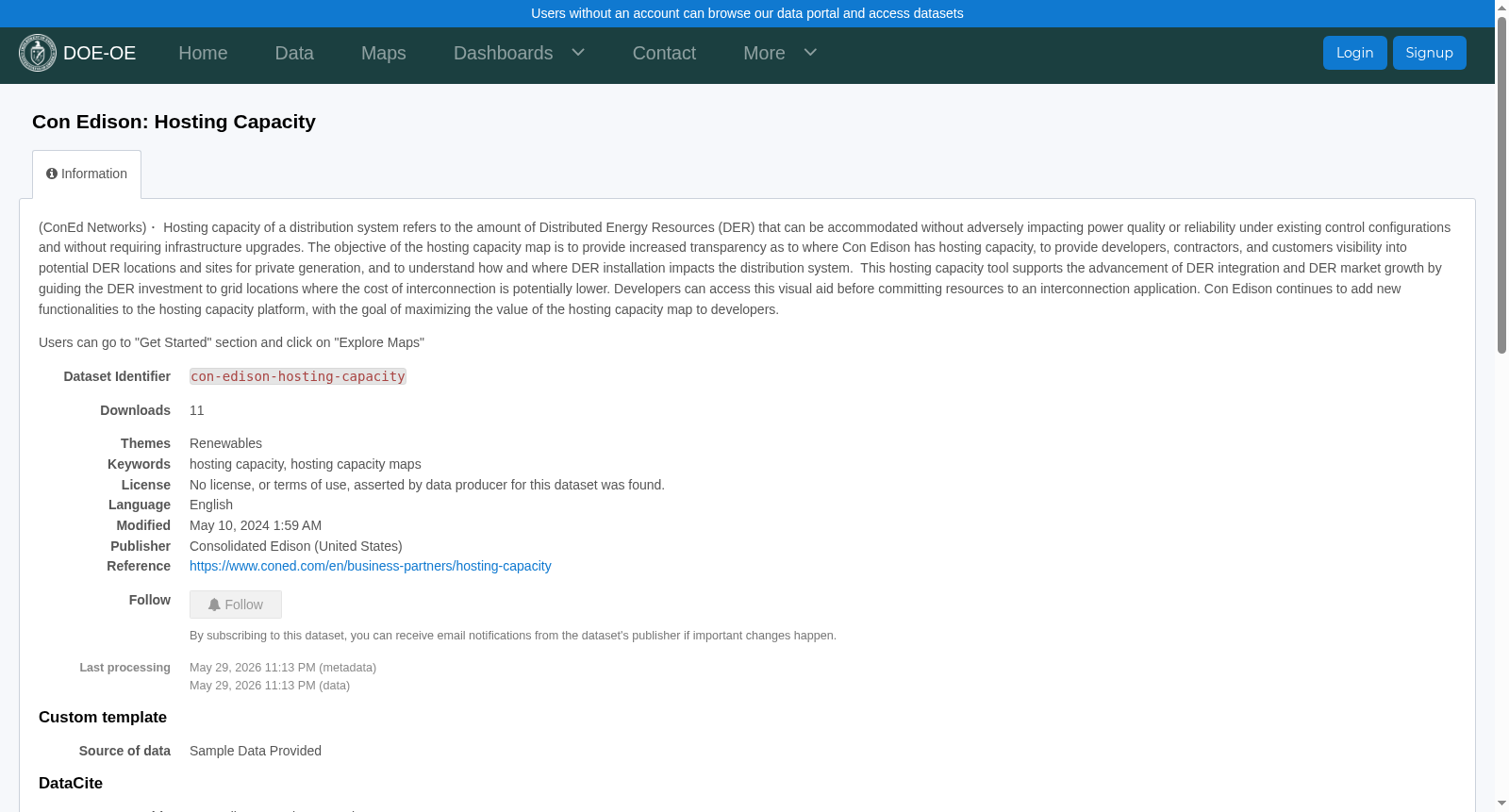Click the DOE-OE brand name
The width and height of the screenshot is (1509, 812).
point(99,54)
